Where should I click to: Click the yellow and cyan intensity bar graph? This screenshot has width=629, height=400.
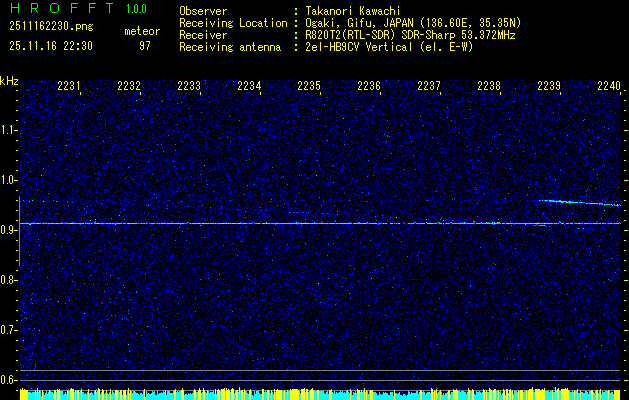(x=320, y=394)
